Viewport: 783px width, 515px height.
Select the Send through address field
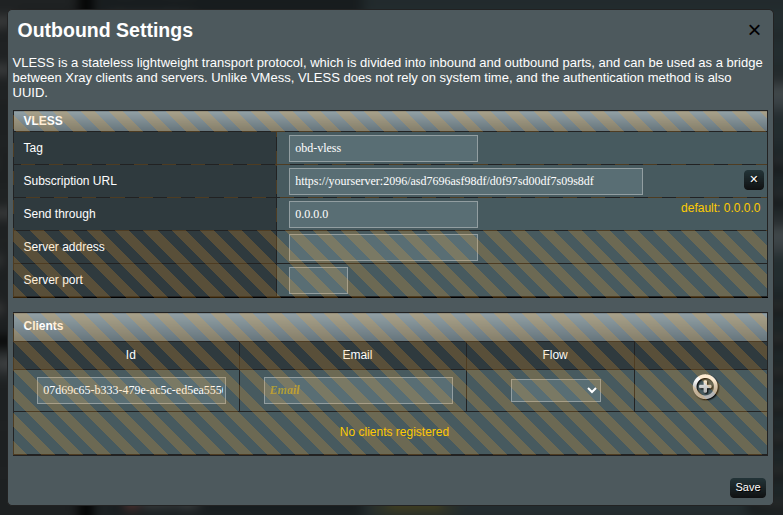tap(383, 214)
